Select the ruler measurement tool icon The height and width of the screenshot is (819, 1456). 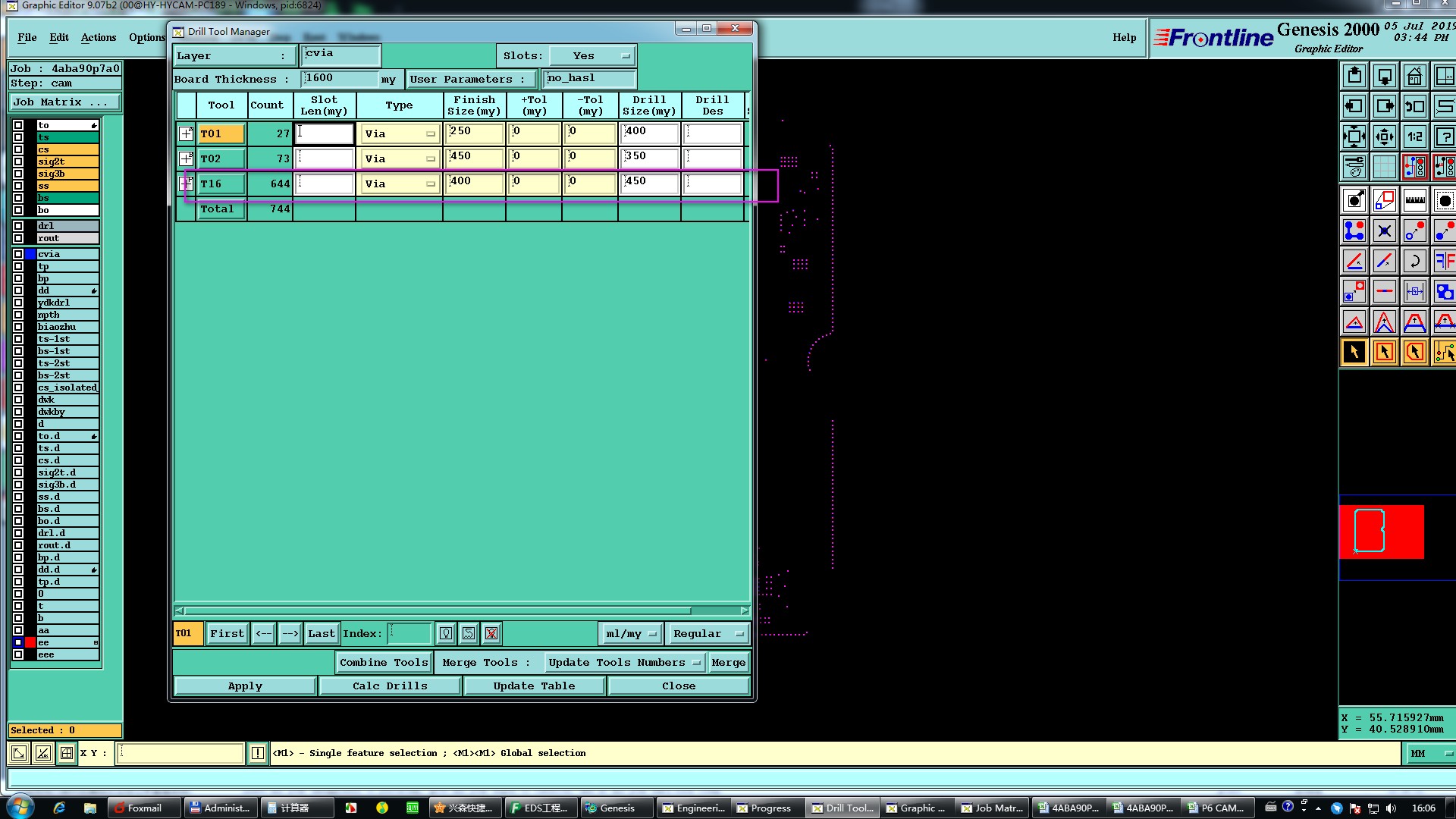pyautogui.click(x=1414, y=201)
